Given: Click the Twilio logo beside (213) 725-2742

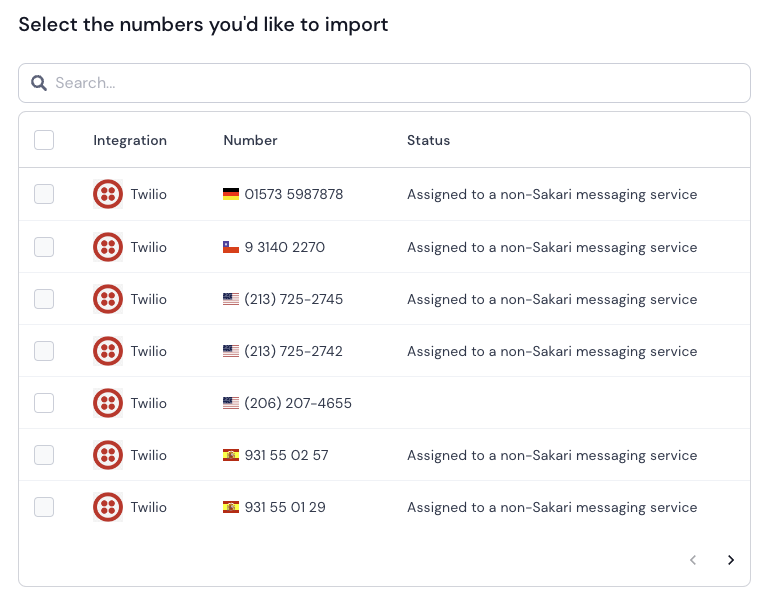Looking at the screenshot, I should pyautogui.click(x=108, y=351).
